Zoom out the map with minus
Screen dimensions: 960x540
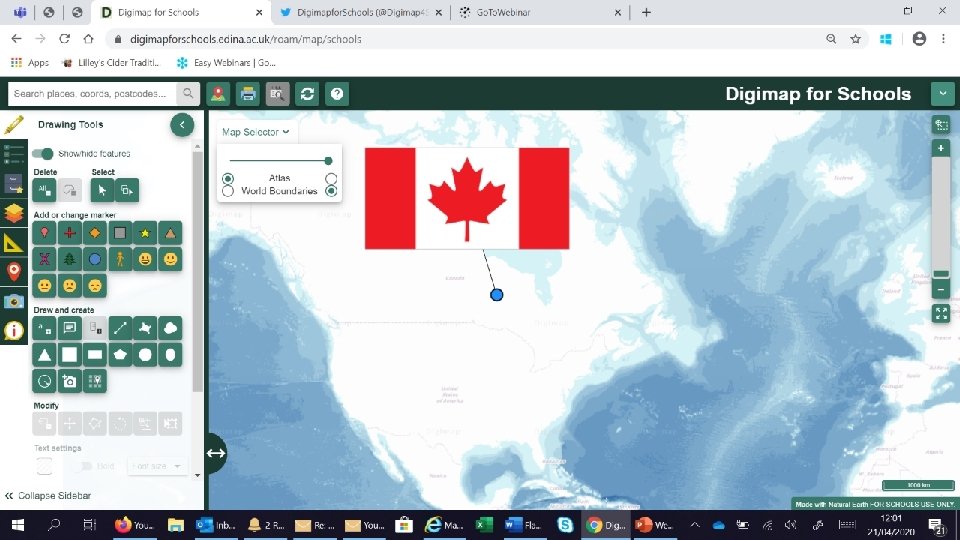(941, 289)
